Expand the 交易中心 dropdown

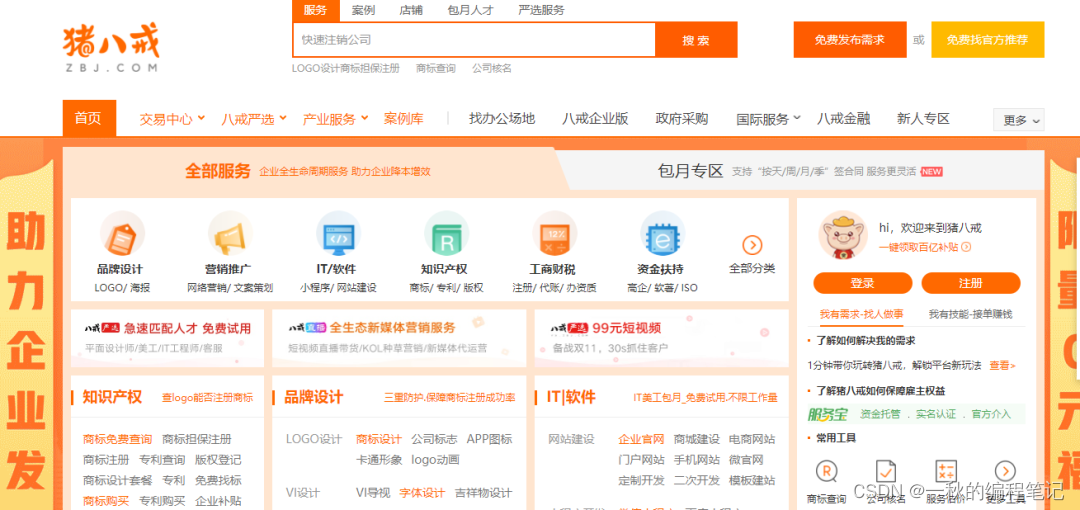(x=172, y=119)
